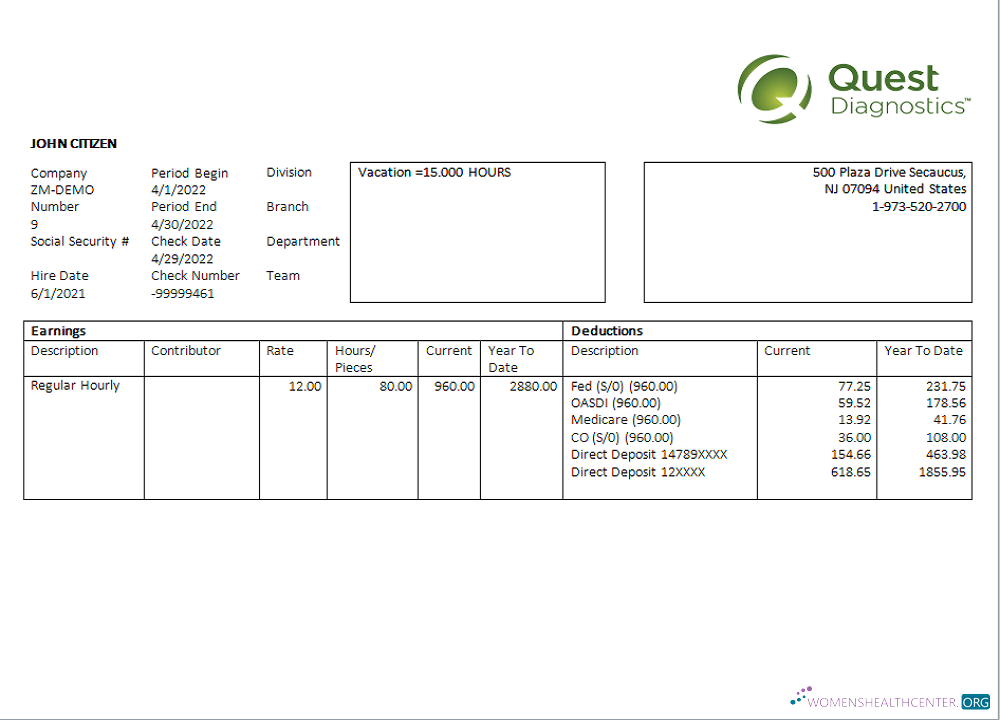Click the ORG label in the footer badge
This screenshot has width=1000, height=720.
(975, 700)
